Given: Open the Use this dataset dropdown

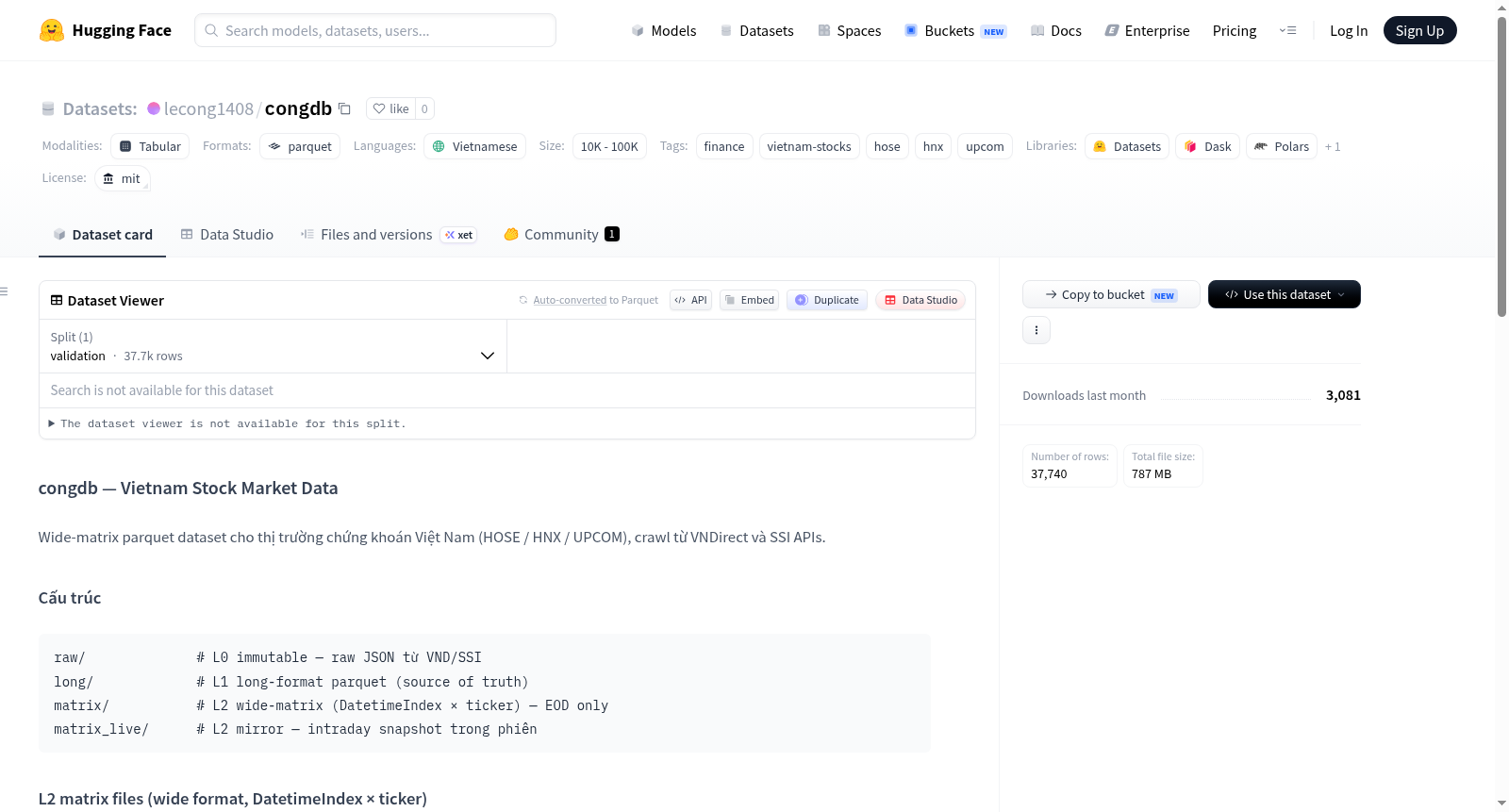Looking at the screenshot, I should pyautogui.click(x=1285, y=294).
